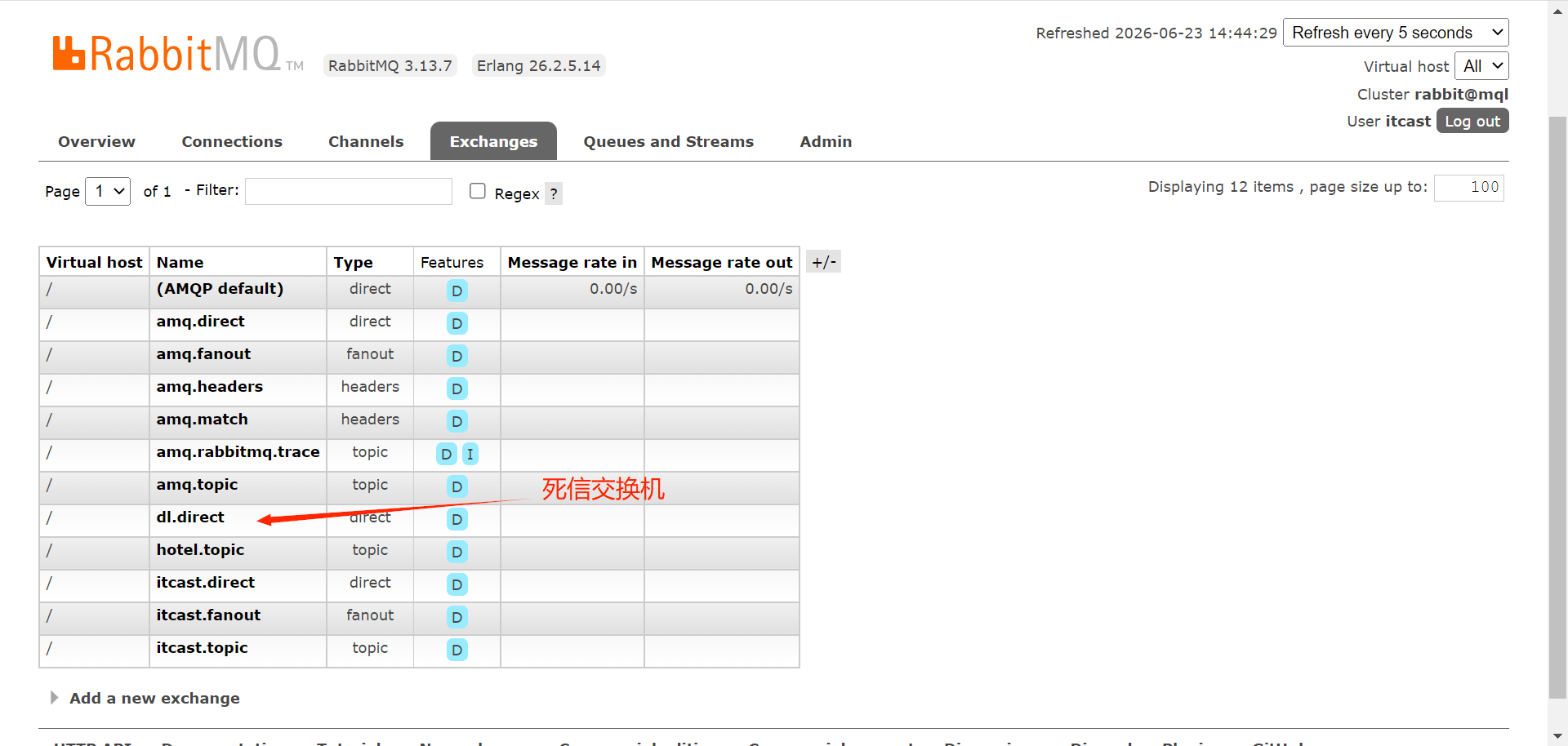Open the itcast.fanout exchange
The width and height of the screenshot is (1568, 746).
coord(208,615)
